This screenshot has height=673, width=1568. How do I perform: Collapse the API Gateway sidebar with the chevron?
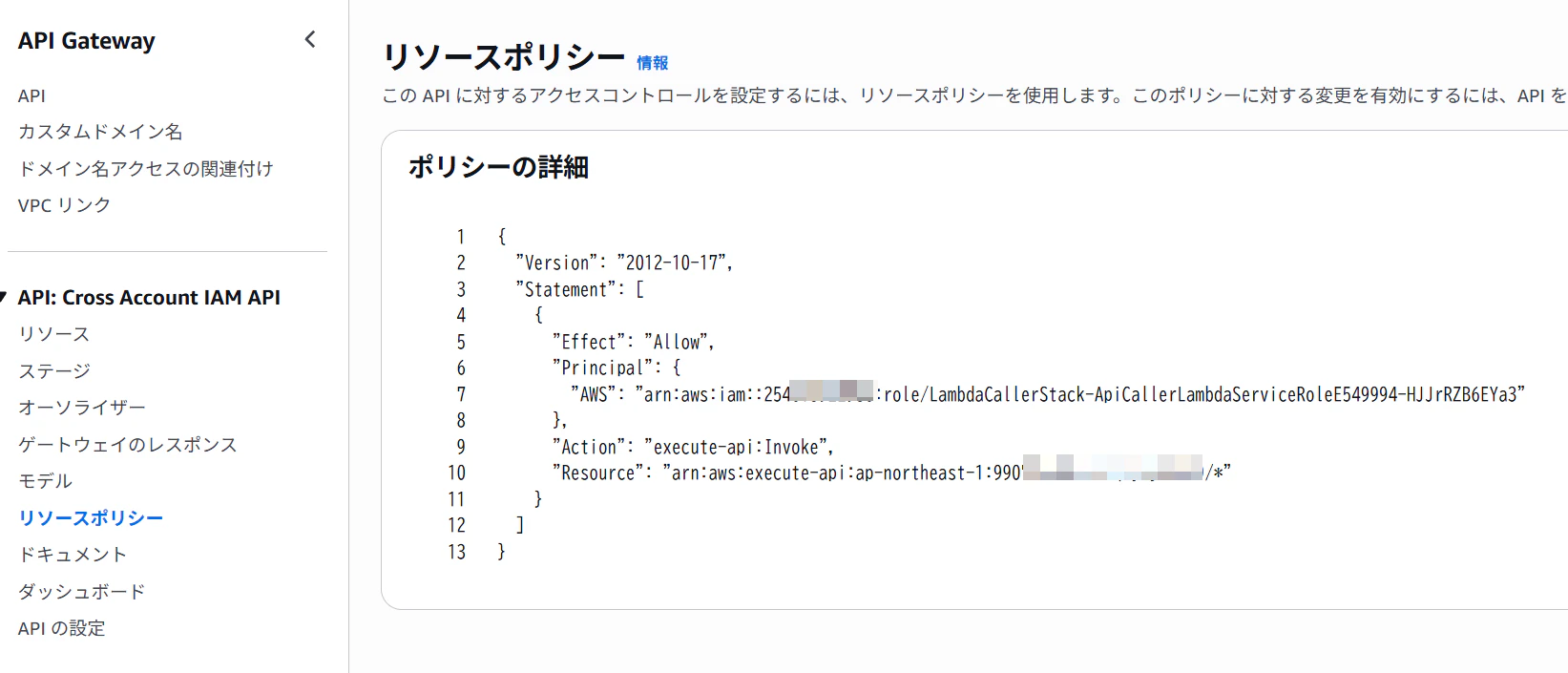(x=310, y=39)
